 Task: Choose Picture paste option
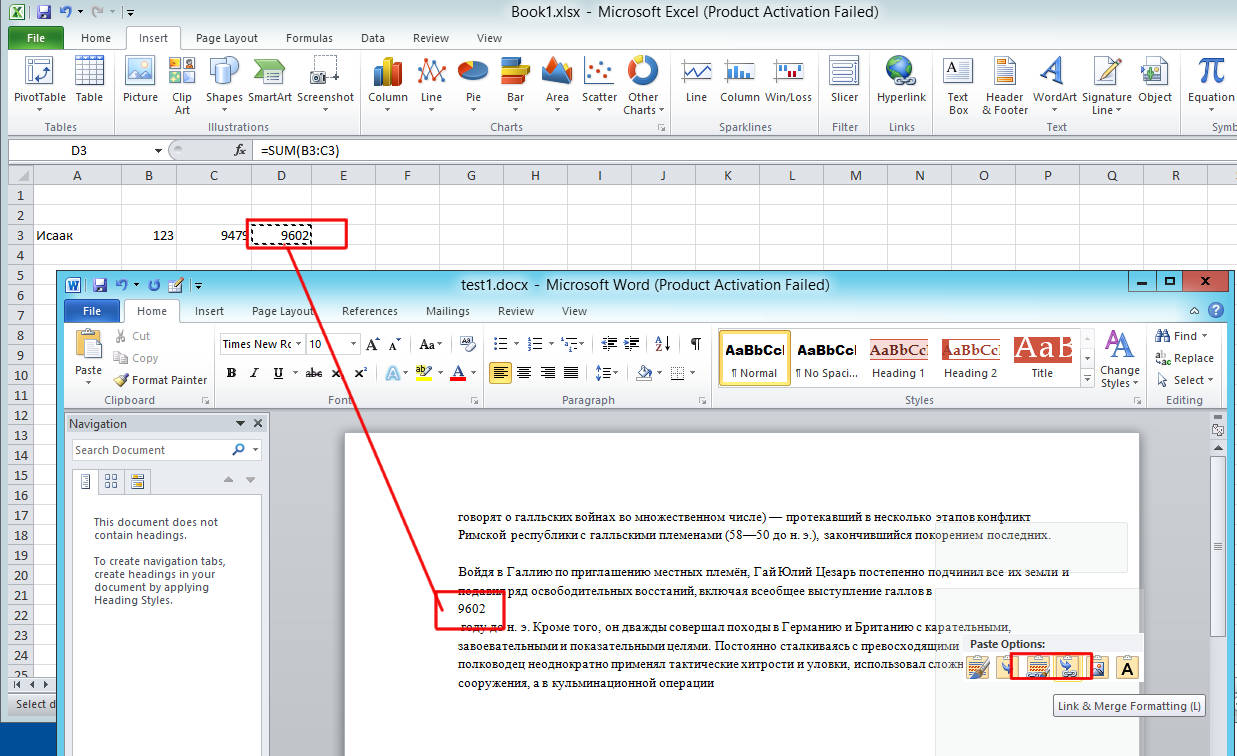[x=1098, y=667]
